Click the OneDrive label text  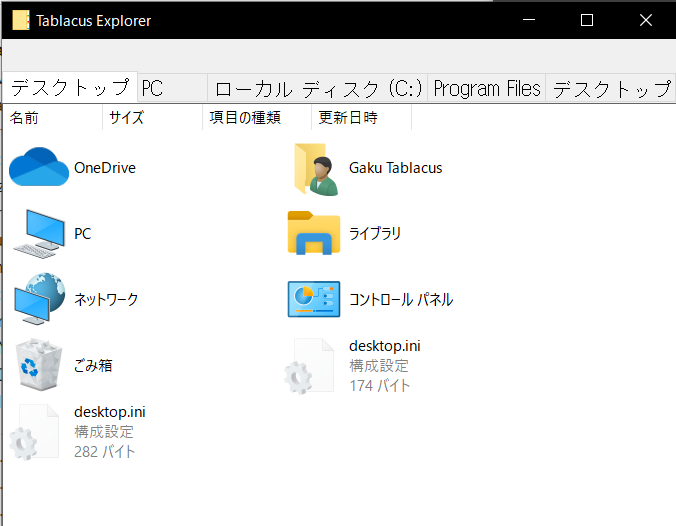pos(105,168)
